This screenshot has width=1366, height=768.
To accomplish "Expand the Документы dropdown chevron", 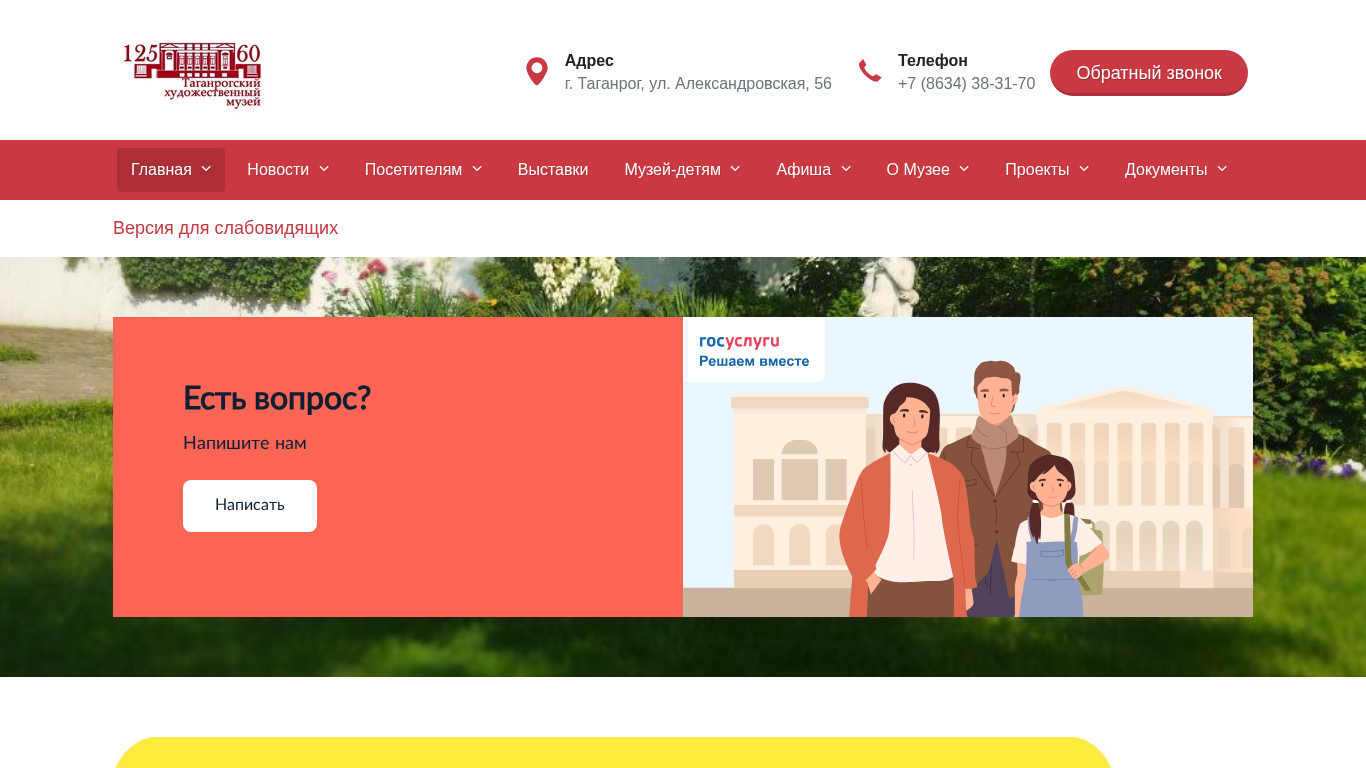I will tap(1222, 169).
